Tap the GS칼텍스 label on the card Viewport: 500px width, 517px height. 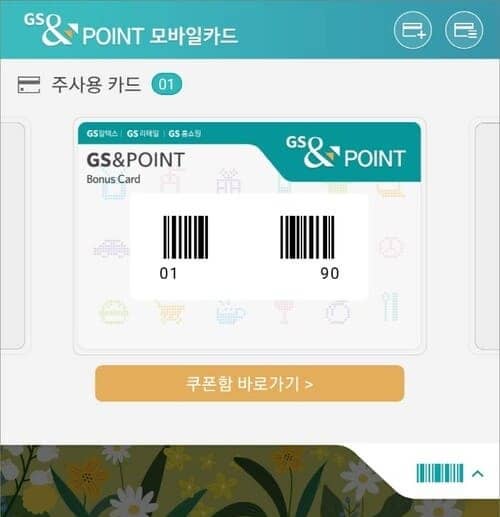(x=102, y=134)
